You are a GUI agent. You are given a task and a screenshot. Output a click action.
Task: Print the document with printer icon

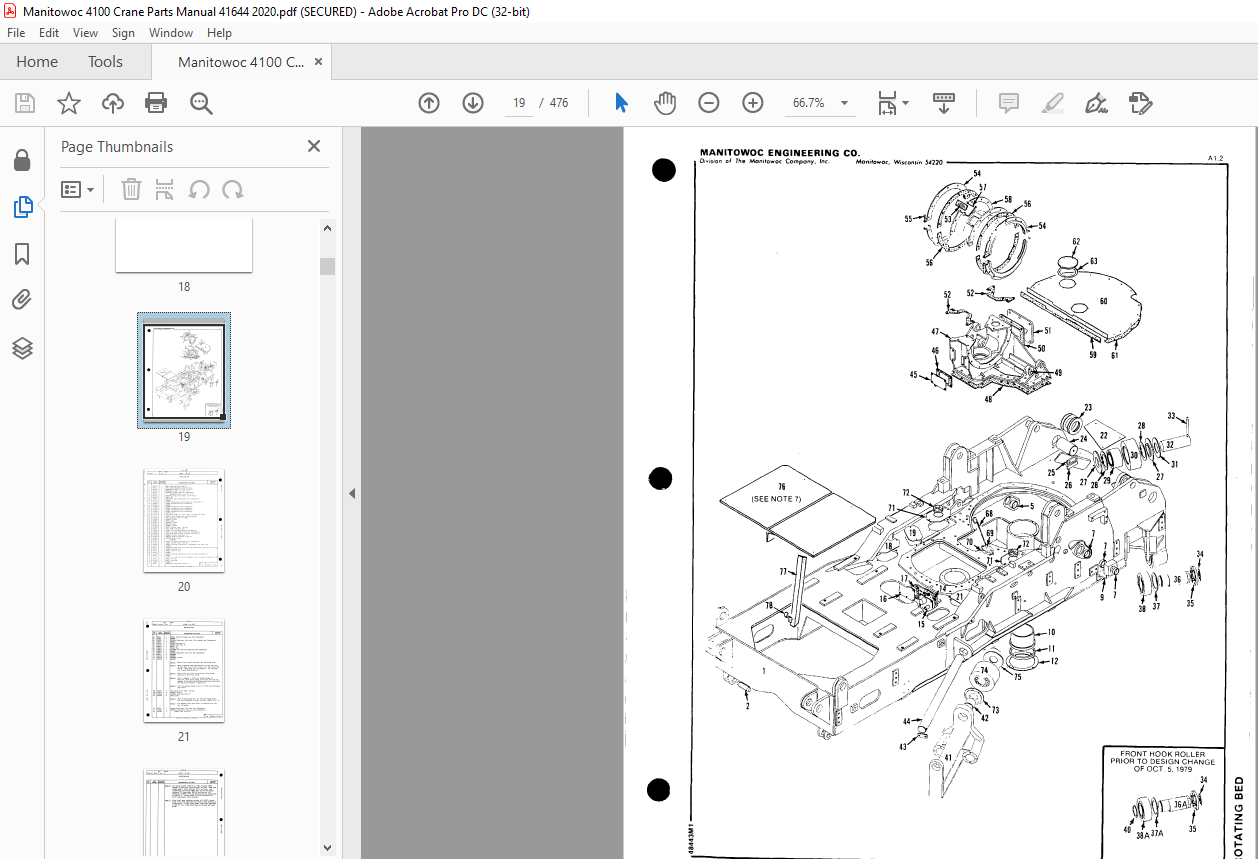[x=156, y=103]
